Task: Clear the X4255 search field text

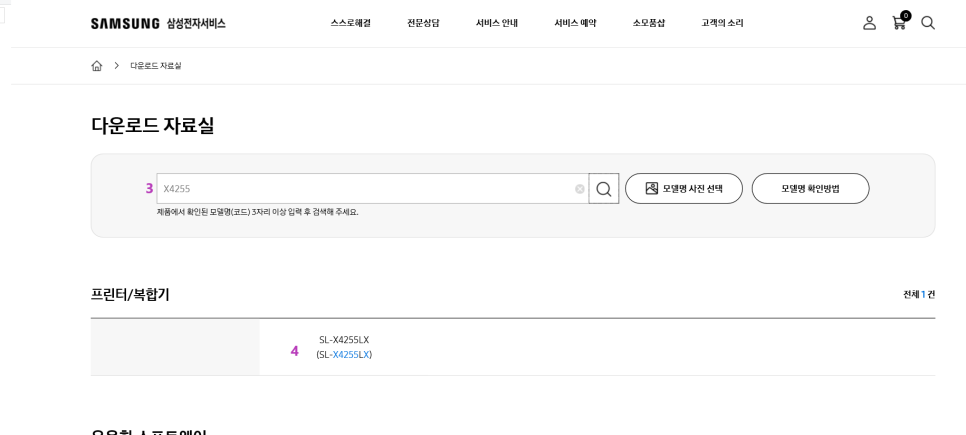Action: [x=580, y=189]
